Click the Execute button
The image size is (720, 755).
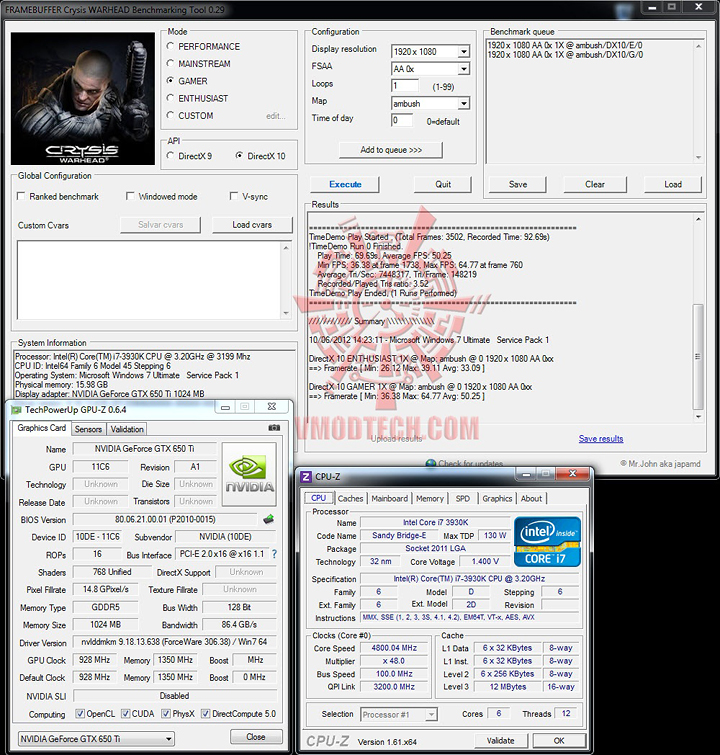345,184
